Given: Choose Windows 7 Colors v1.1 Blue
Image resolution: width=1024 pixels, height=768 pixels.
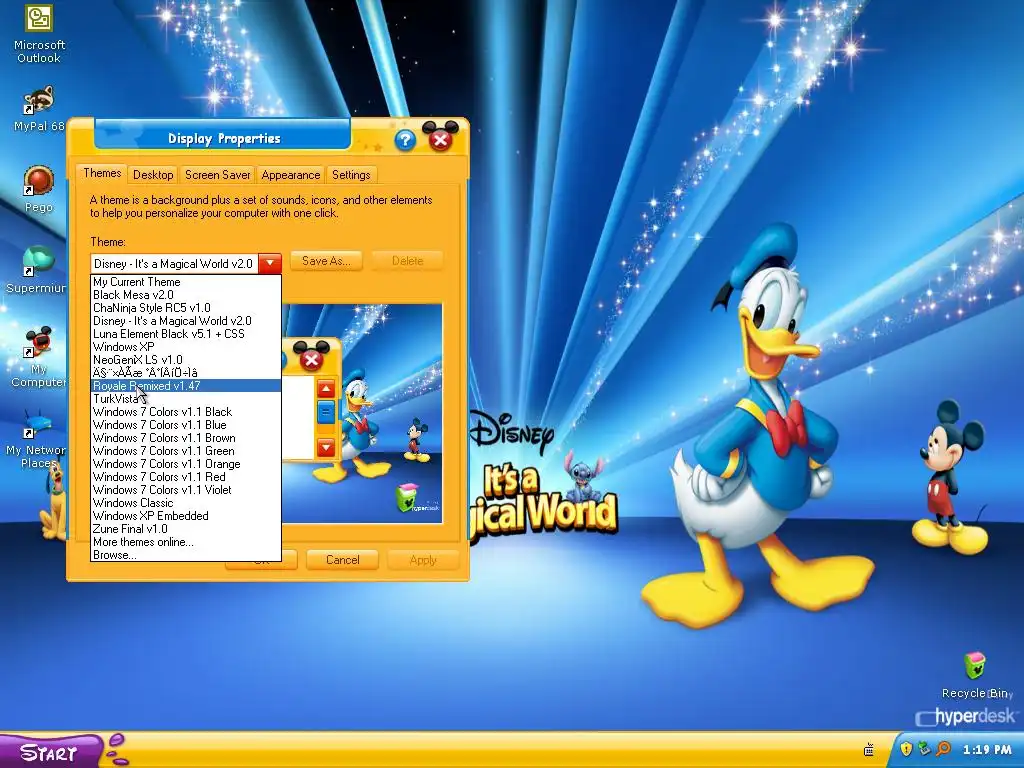Looking at the screenshot, I should click(x=186, y=425).
